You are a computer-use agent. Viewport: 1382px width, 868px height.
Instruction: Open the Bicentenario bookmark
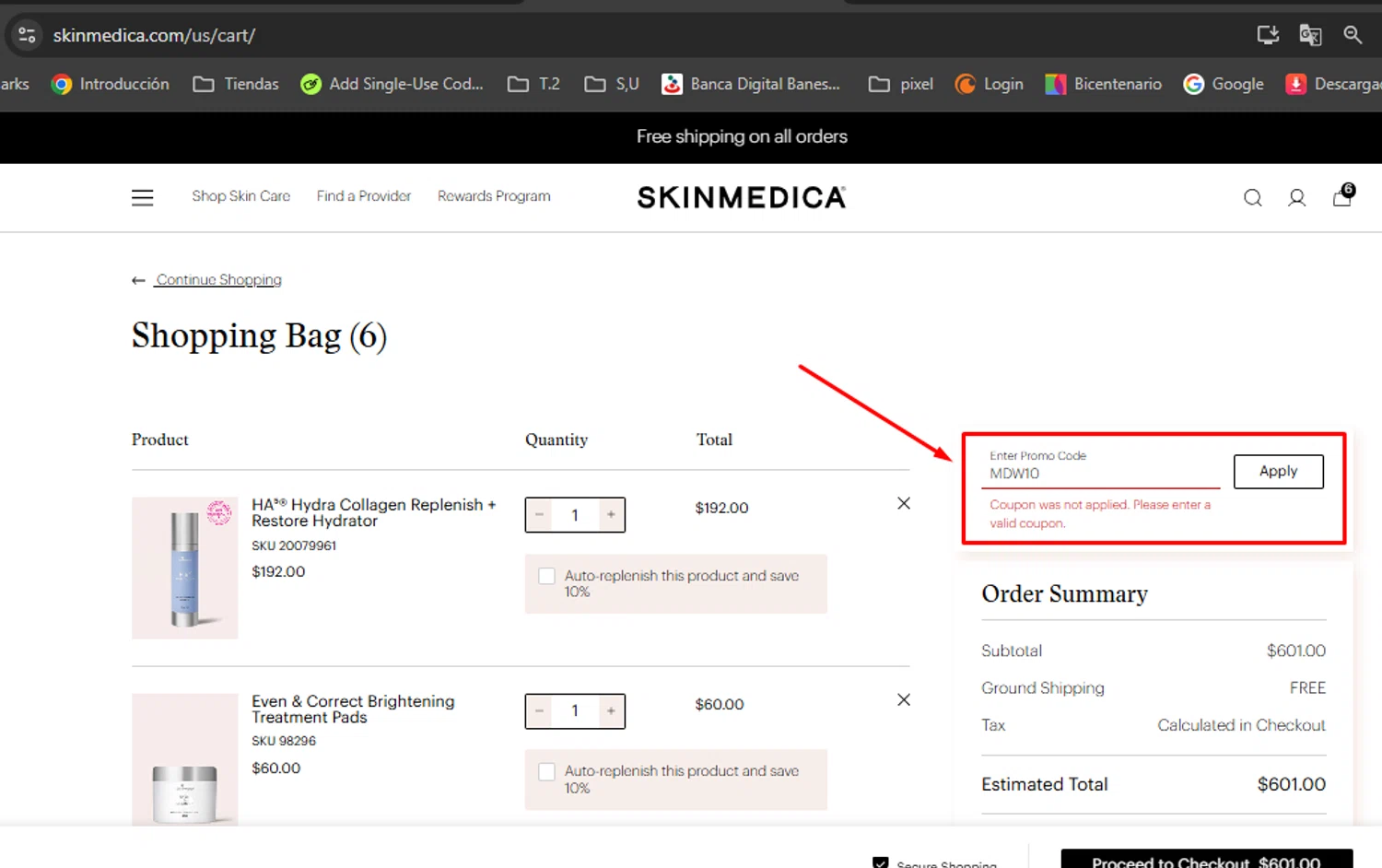click(1103, 84)
